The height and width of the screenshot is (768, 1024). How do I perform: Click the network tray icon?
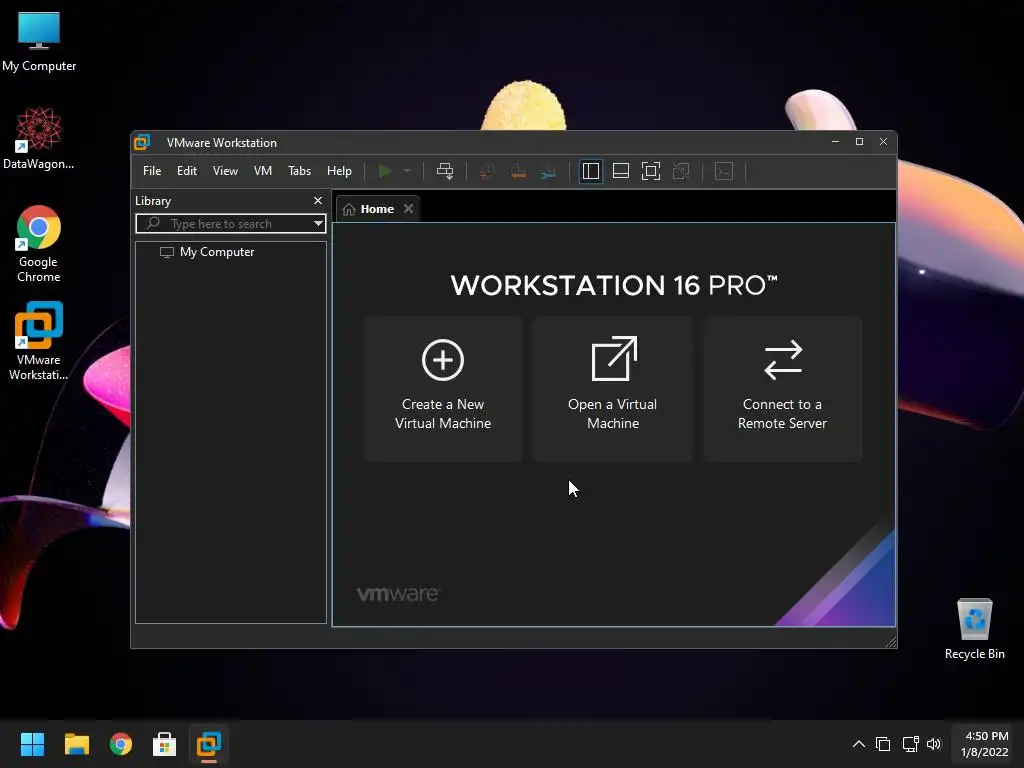coord(910,744)
